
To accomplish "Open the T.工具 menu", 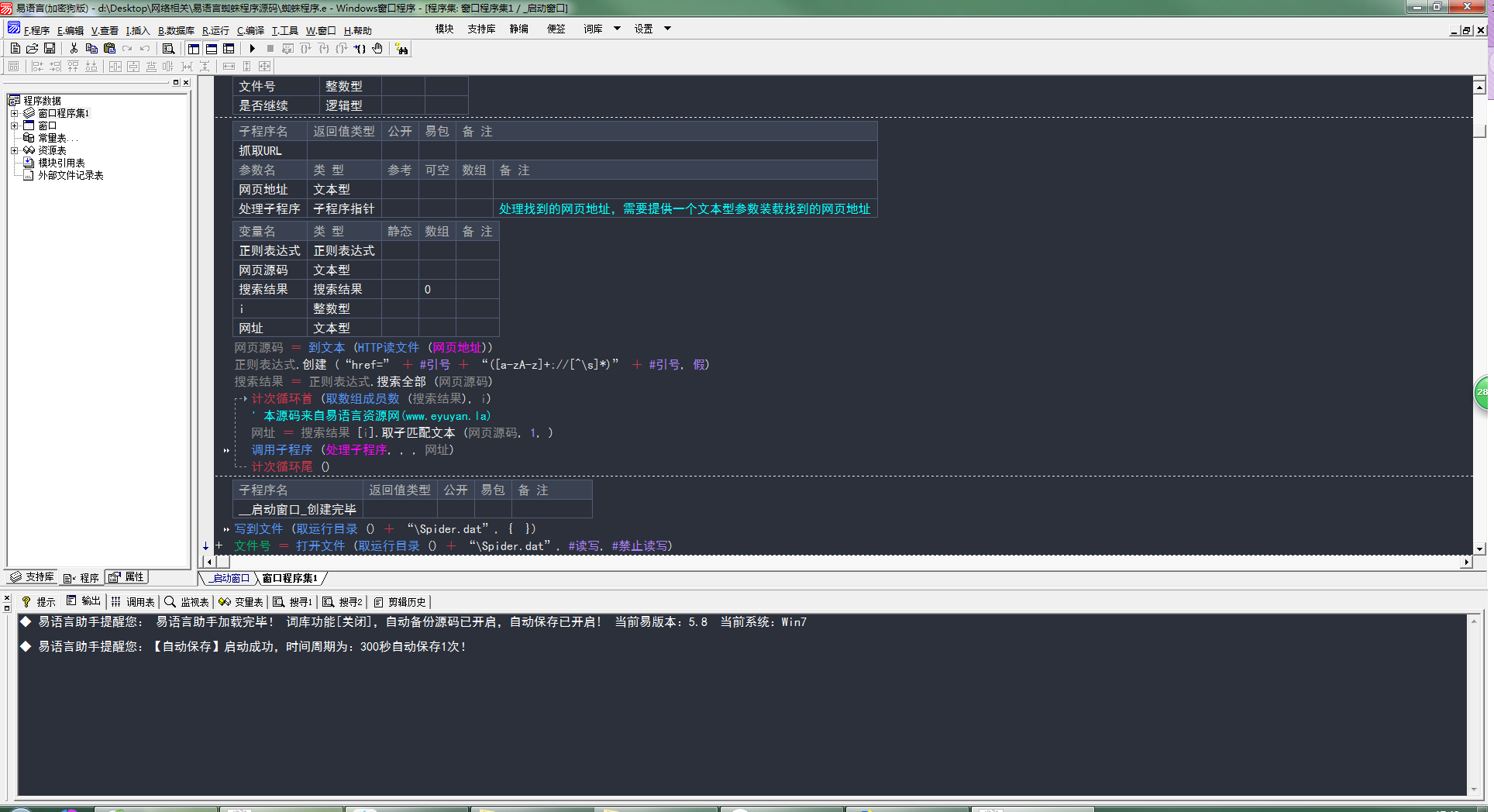I will [x=284, y=31].
